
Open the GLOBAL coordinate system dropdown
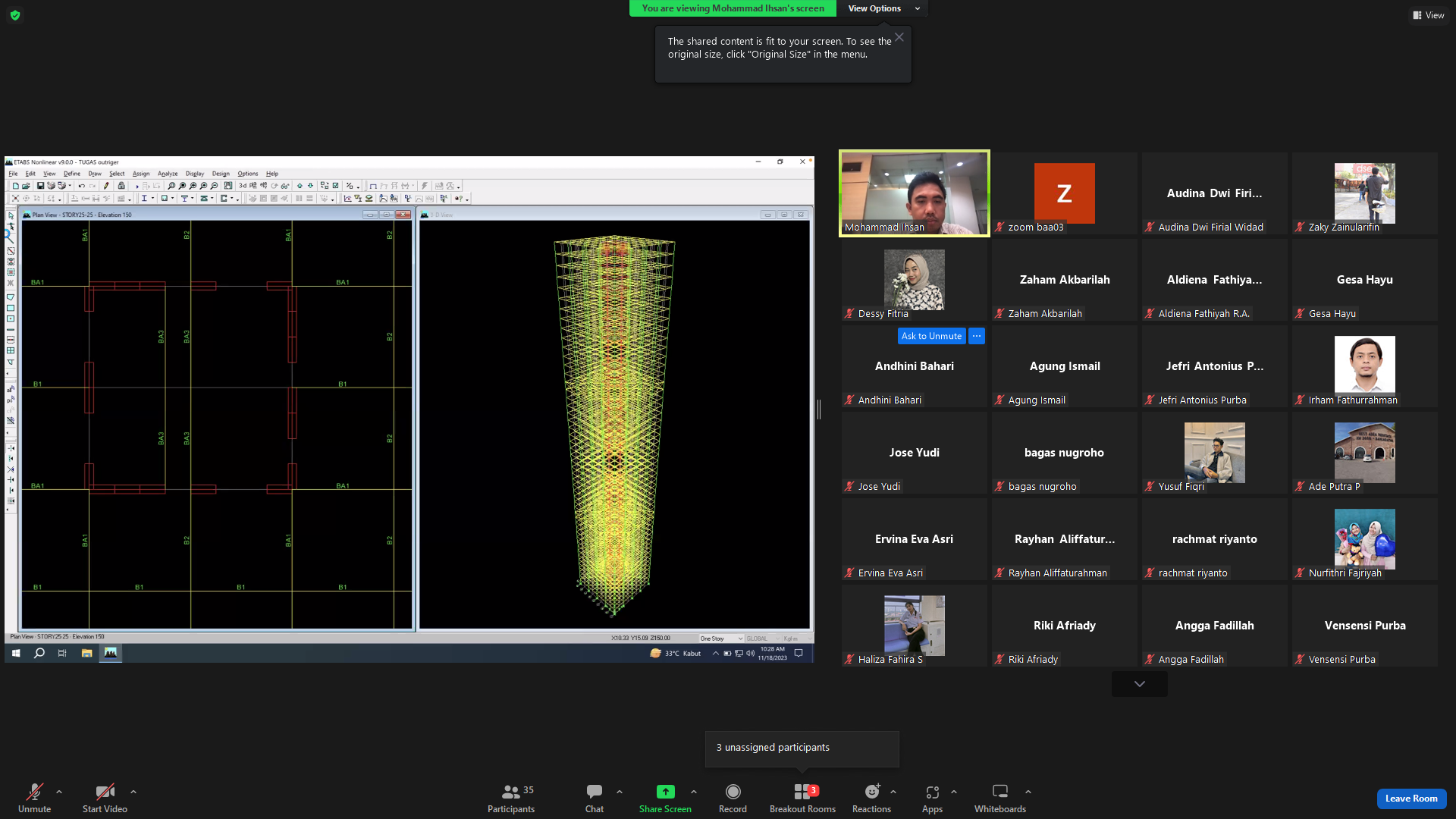[762, 639]
